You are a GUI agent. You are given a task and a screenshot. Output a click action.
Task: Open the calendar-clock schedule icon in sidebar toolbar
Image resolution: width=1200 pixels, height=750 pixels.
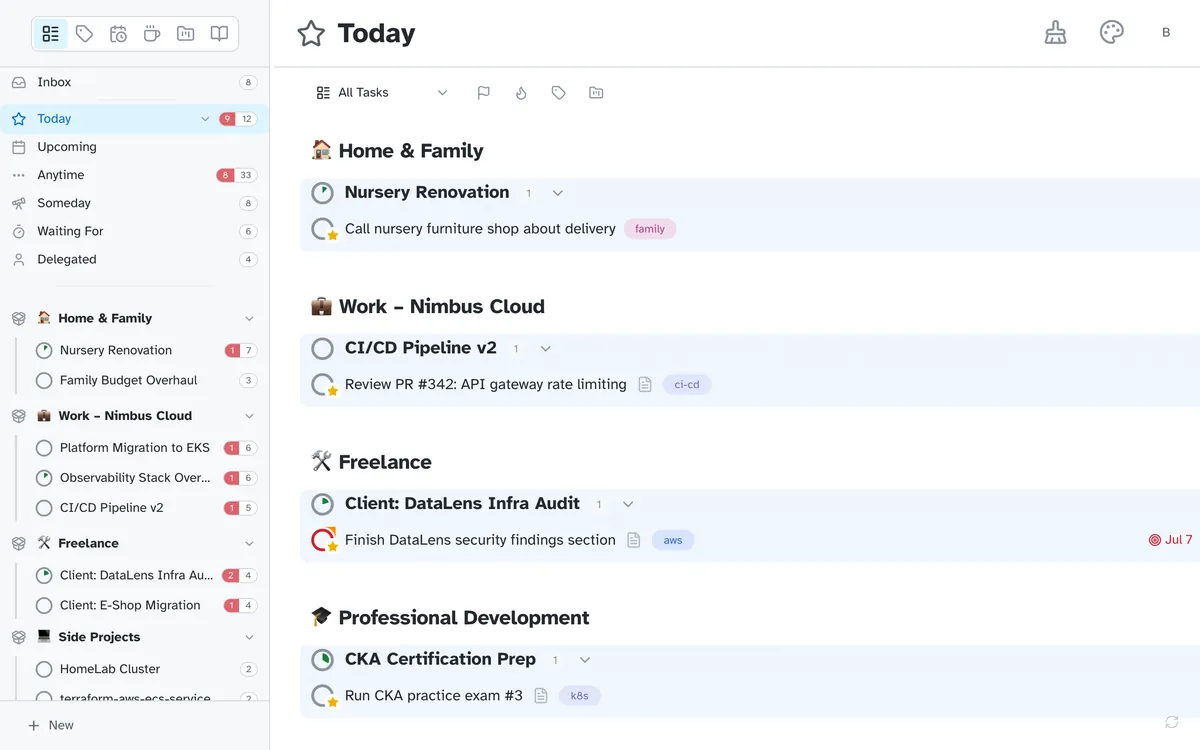click(x=118, y=34)
